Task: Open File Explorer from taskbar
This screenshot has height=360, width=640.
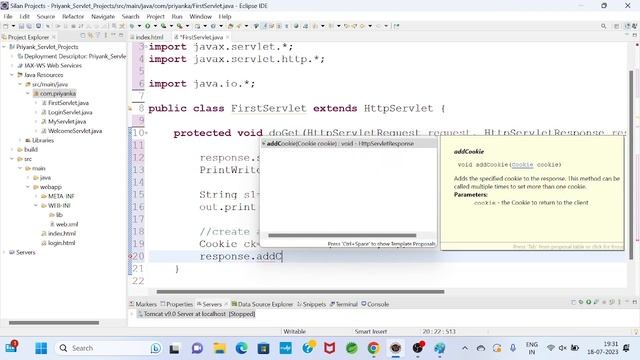Action: [x=220, y=348]
